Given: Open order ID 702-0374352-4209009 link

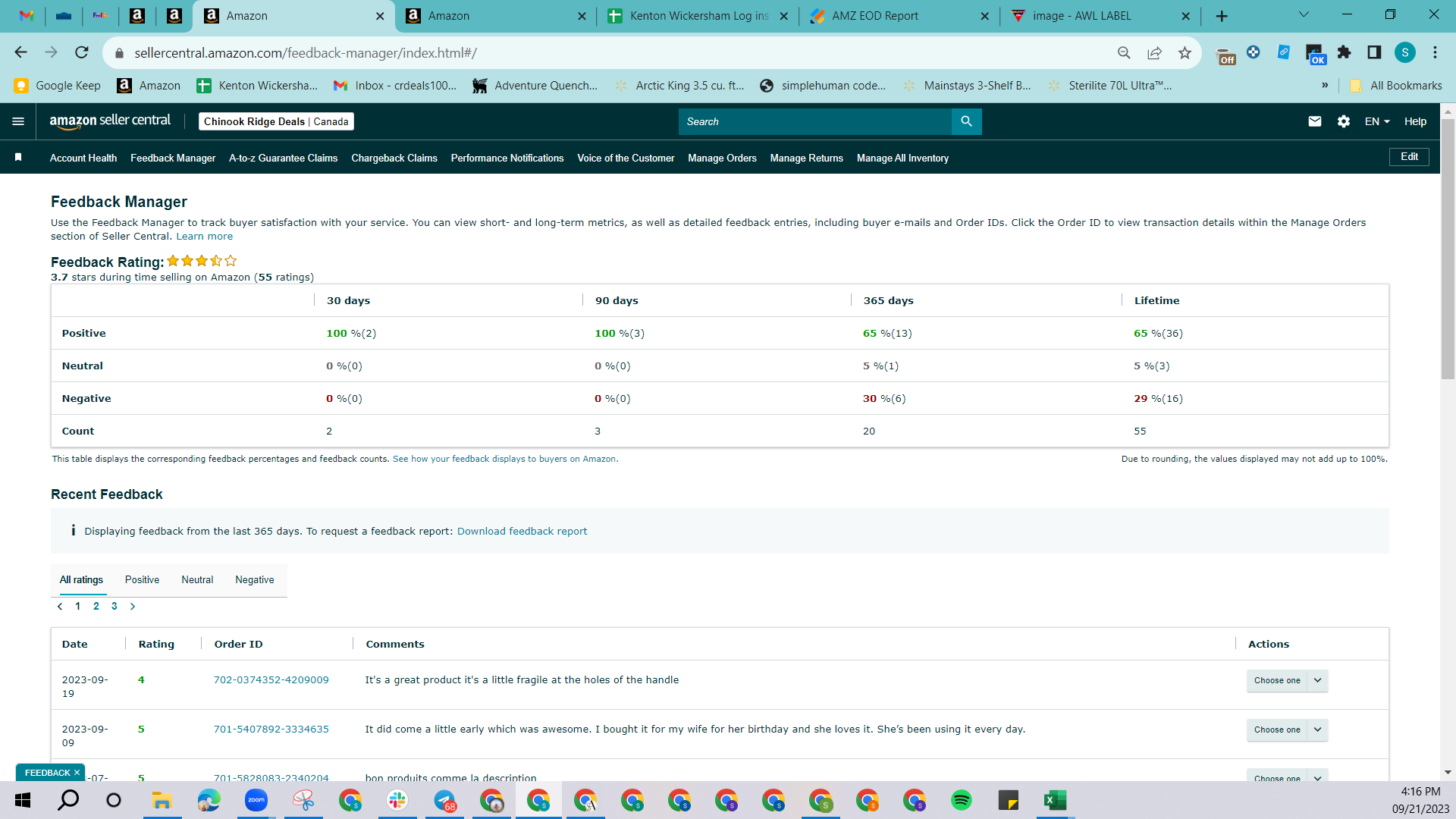Looking at the screenshot, I should click(x=271, y=679).
